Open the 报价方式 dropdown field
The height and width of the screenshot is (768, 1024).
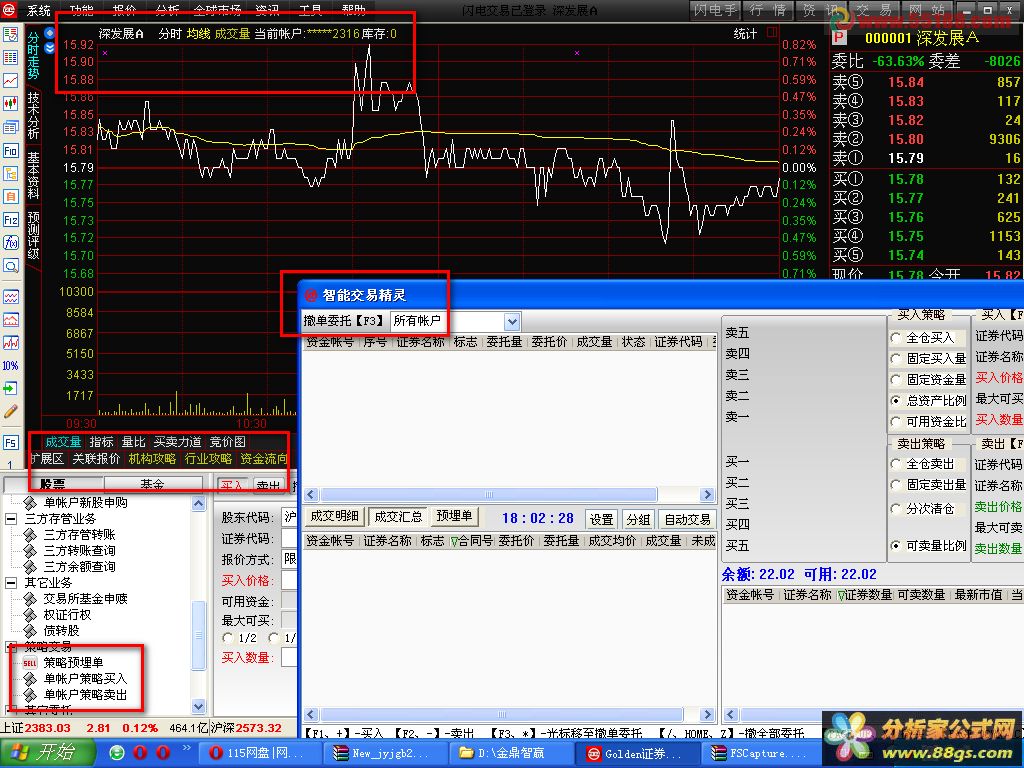point(289,559)
